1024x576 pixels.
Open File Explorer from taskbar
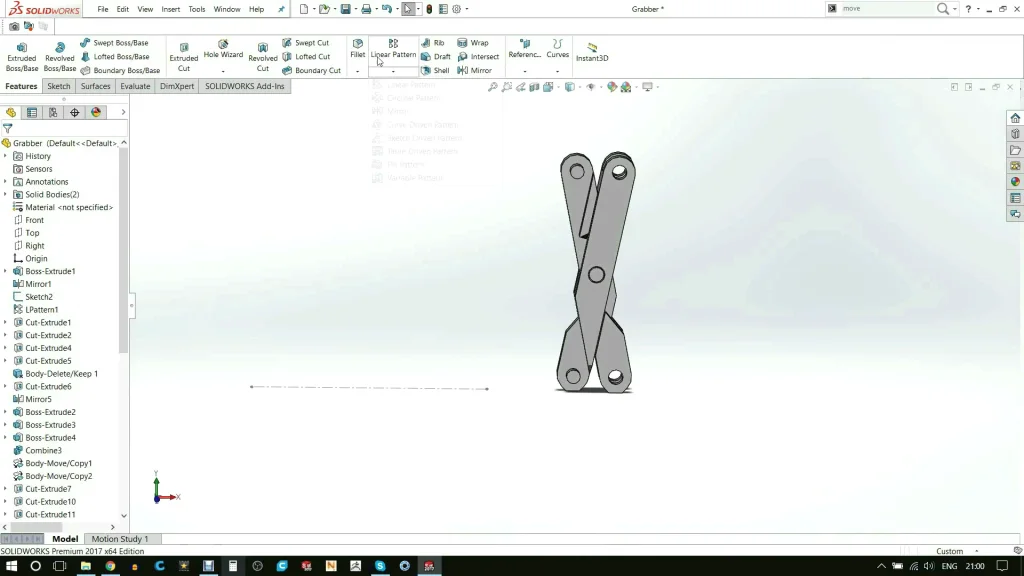(85, 566)
